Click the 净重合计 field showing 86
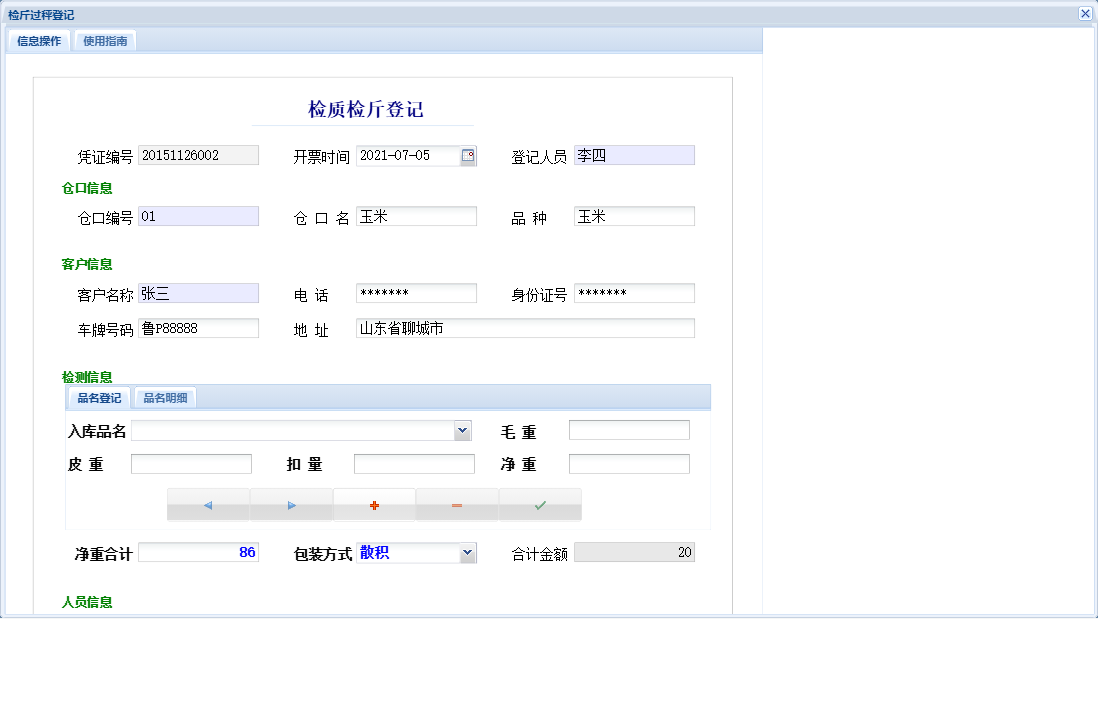The width and height of the screenshot is (1098, 707). pos(198,552)
